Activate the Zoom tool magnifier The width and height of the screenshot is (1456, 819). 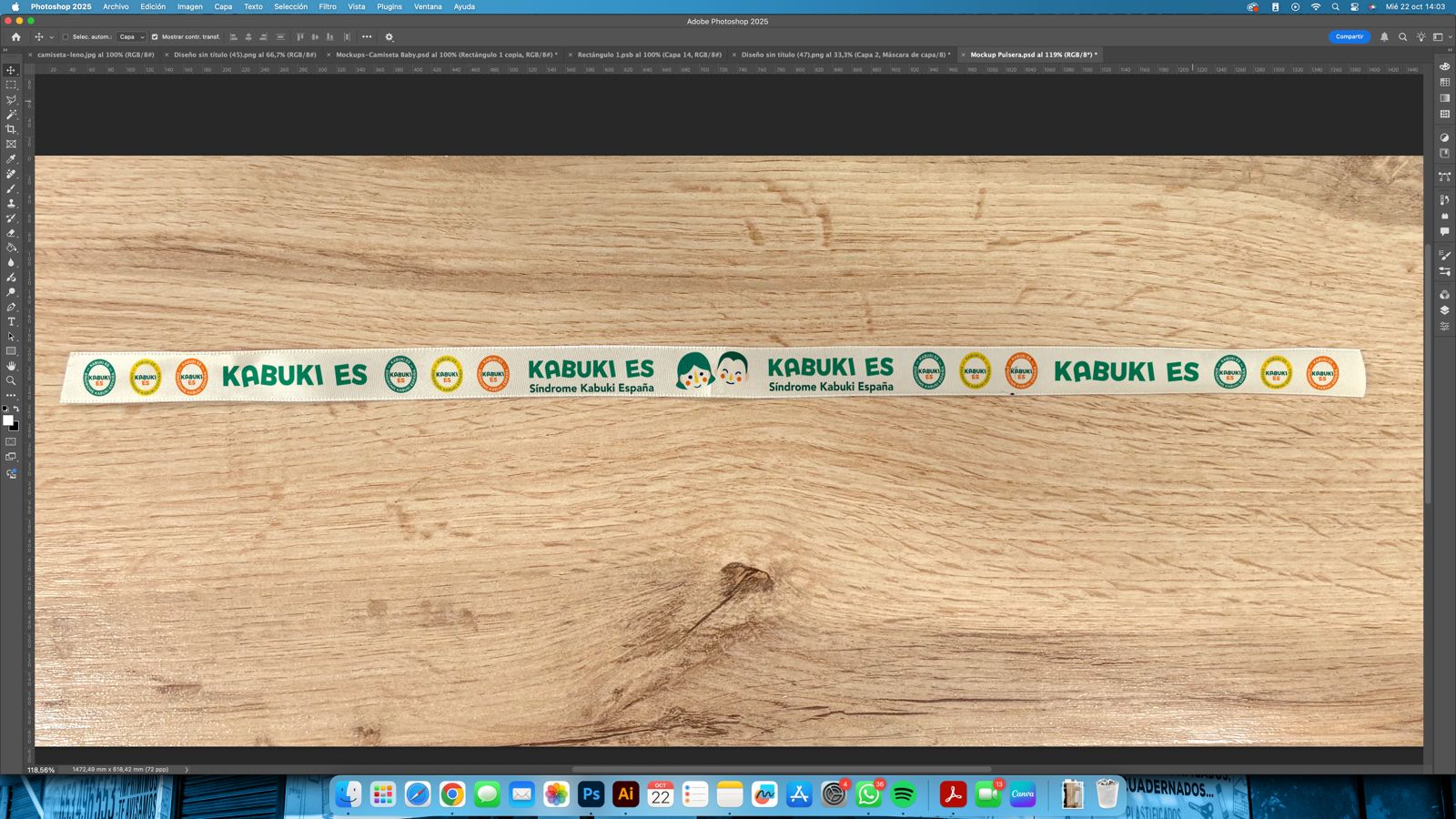[x=11, y=380]
